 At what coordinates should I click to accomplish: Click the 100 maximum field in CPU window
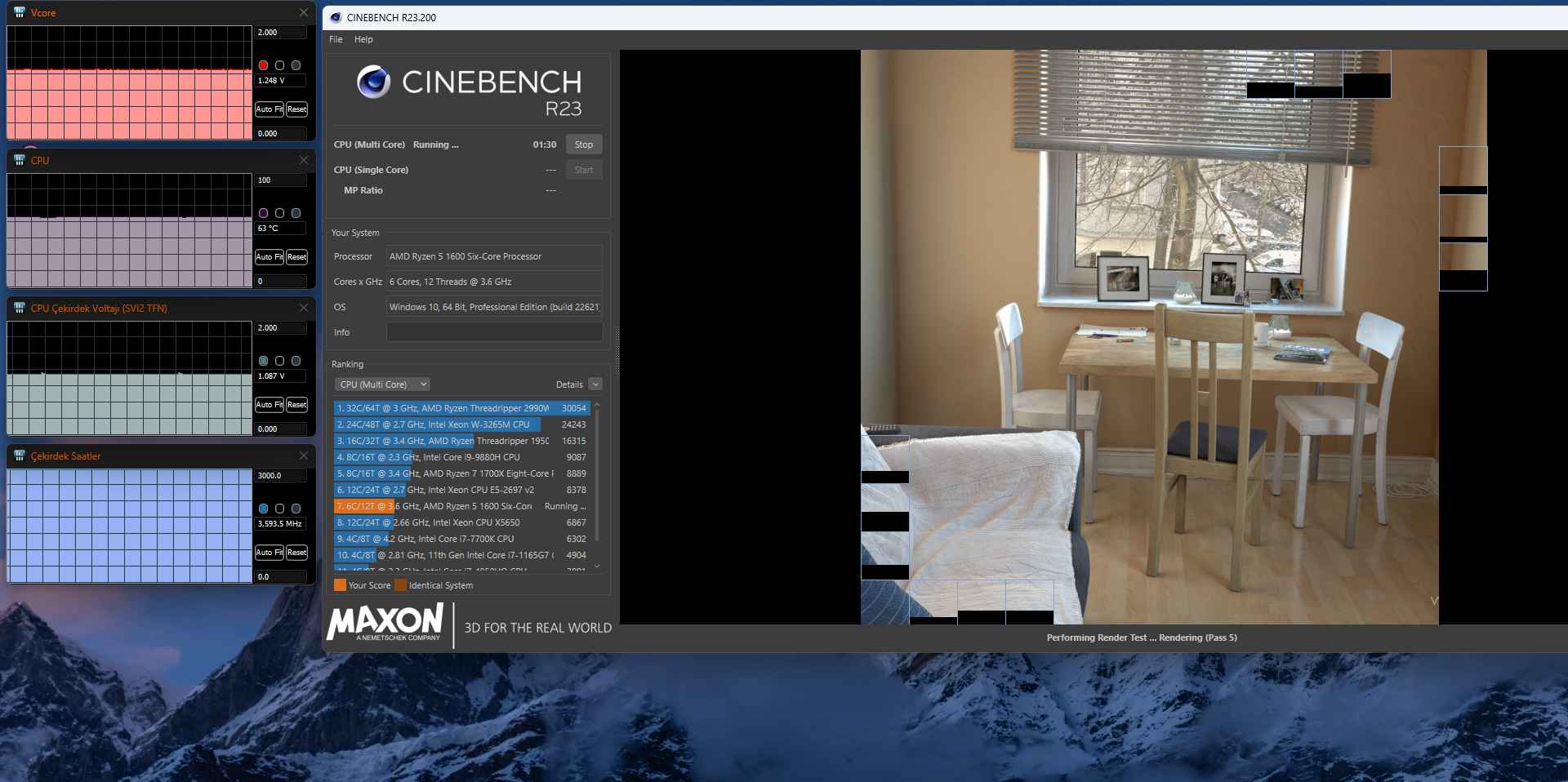[281, 180]
